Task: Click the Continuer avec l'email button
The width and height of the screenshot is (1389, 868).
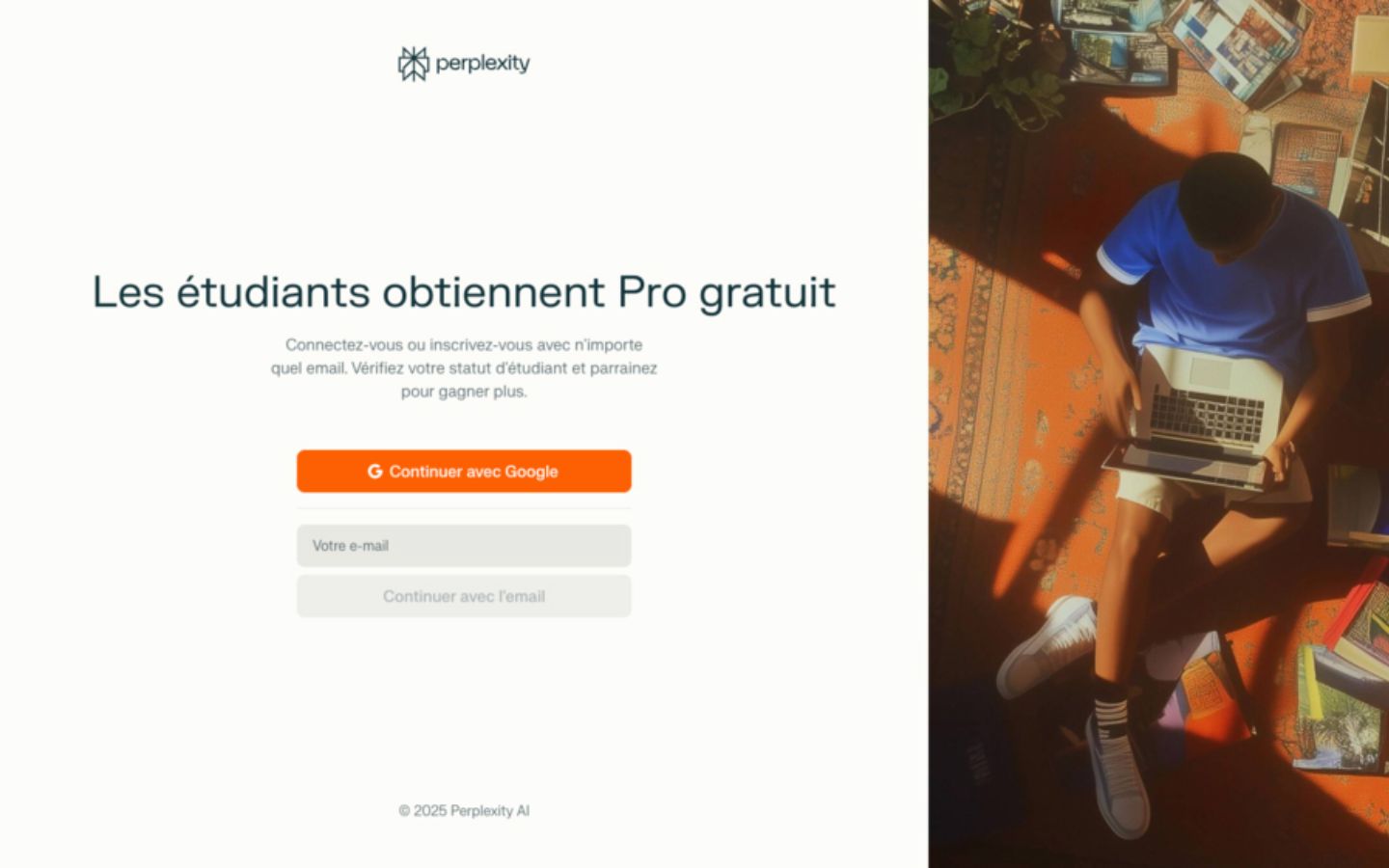Action: (x=464, y=596)
